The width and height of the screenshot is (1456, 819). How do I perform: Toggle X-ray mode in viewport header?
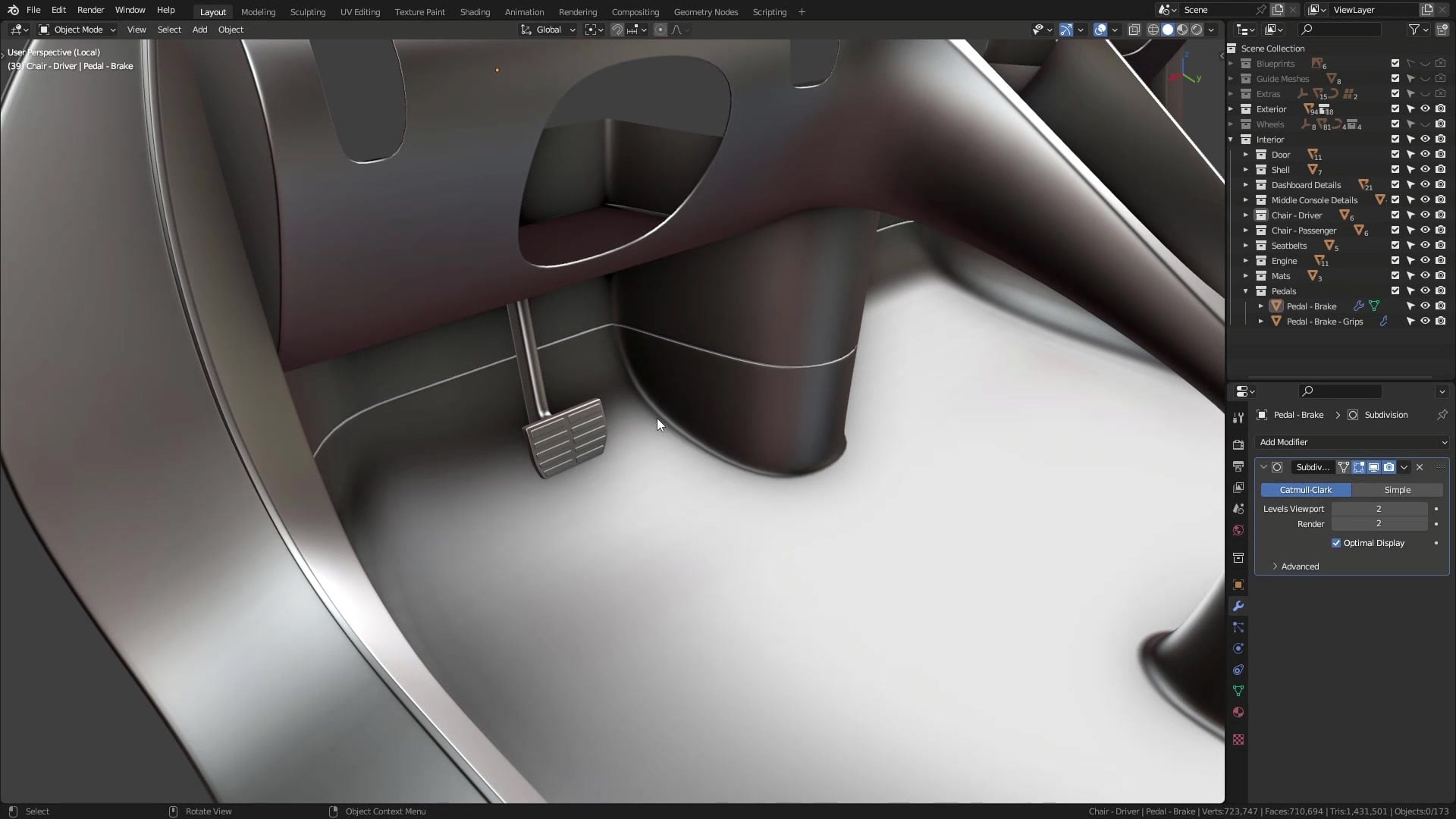(x=1134, y=30)
